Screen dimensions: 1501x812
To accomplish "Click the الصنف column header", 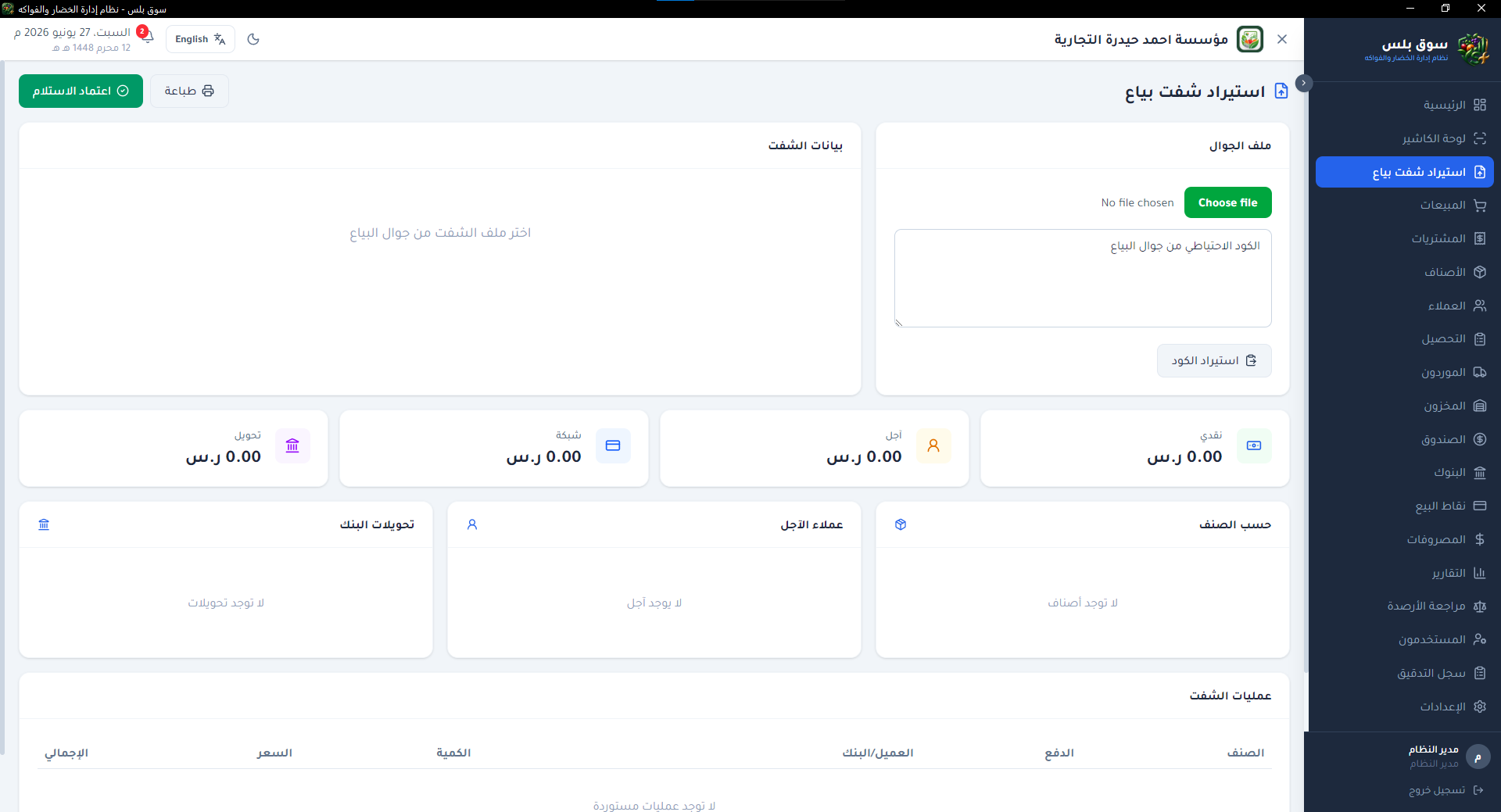I will [x=1246, y=753].
